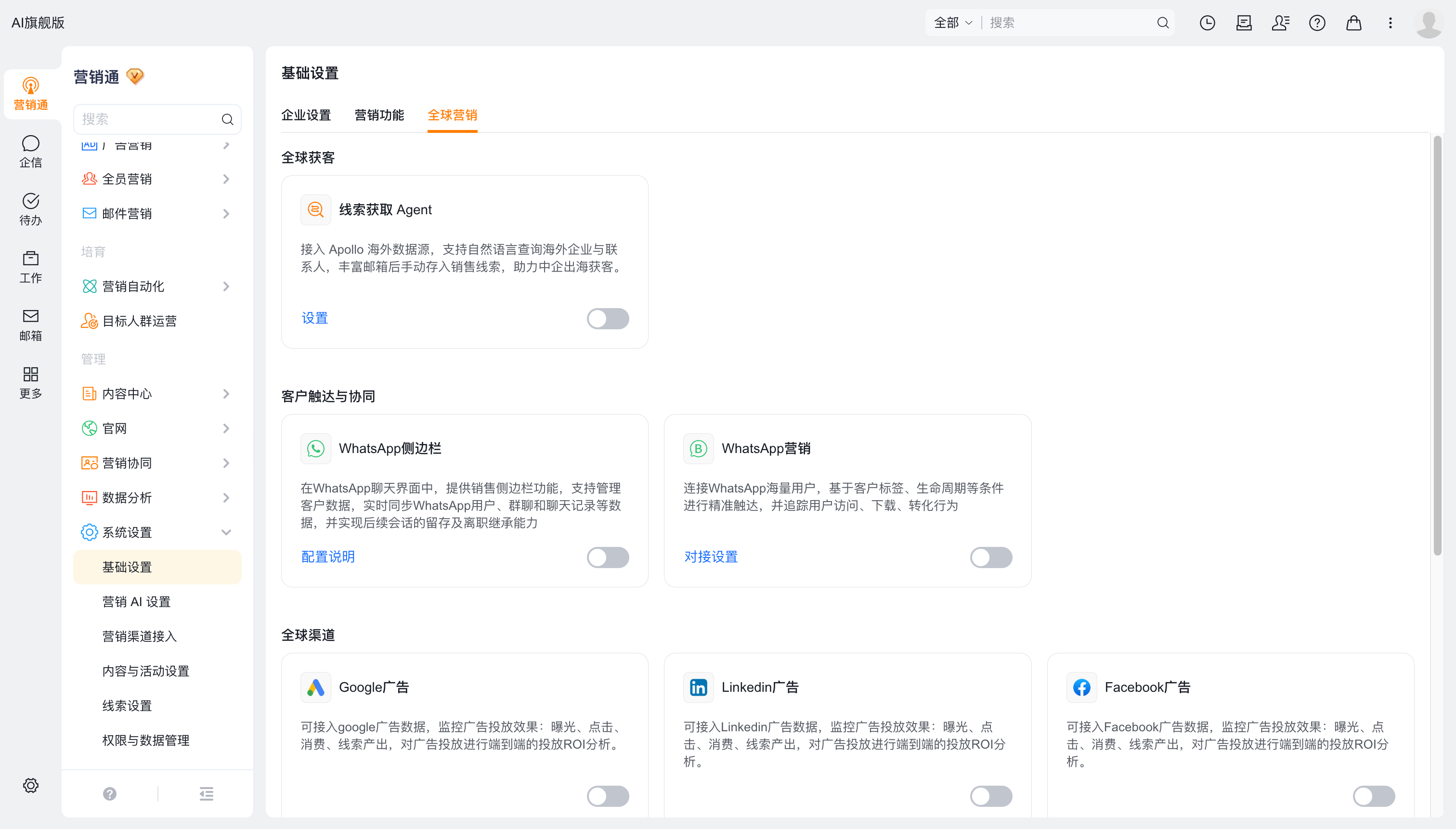Open the 企信 chat icon
The width and height of the screenshot is (1456, 829).
coord(31,152)
